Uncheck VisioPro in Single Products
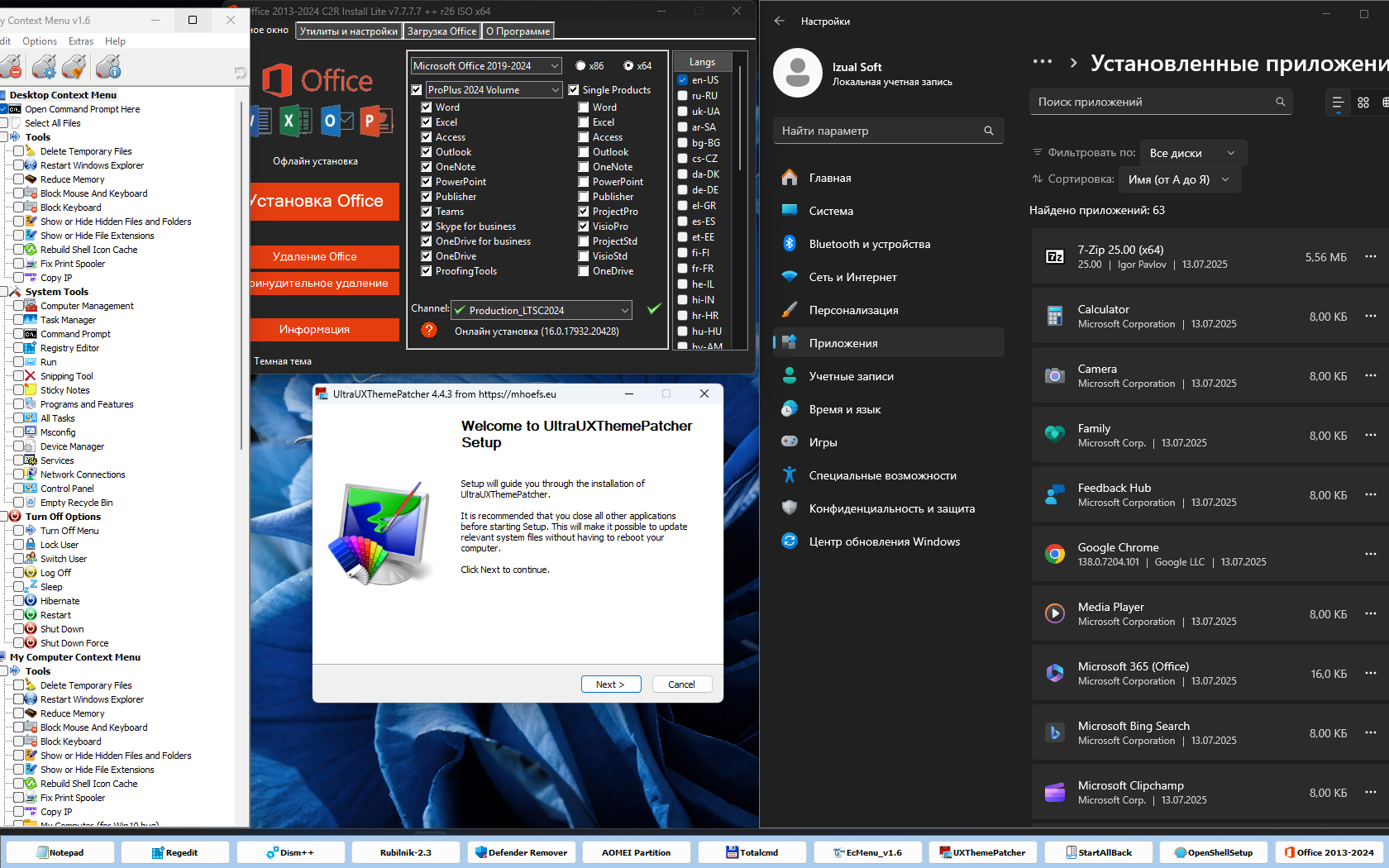 [584, 227]
